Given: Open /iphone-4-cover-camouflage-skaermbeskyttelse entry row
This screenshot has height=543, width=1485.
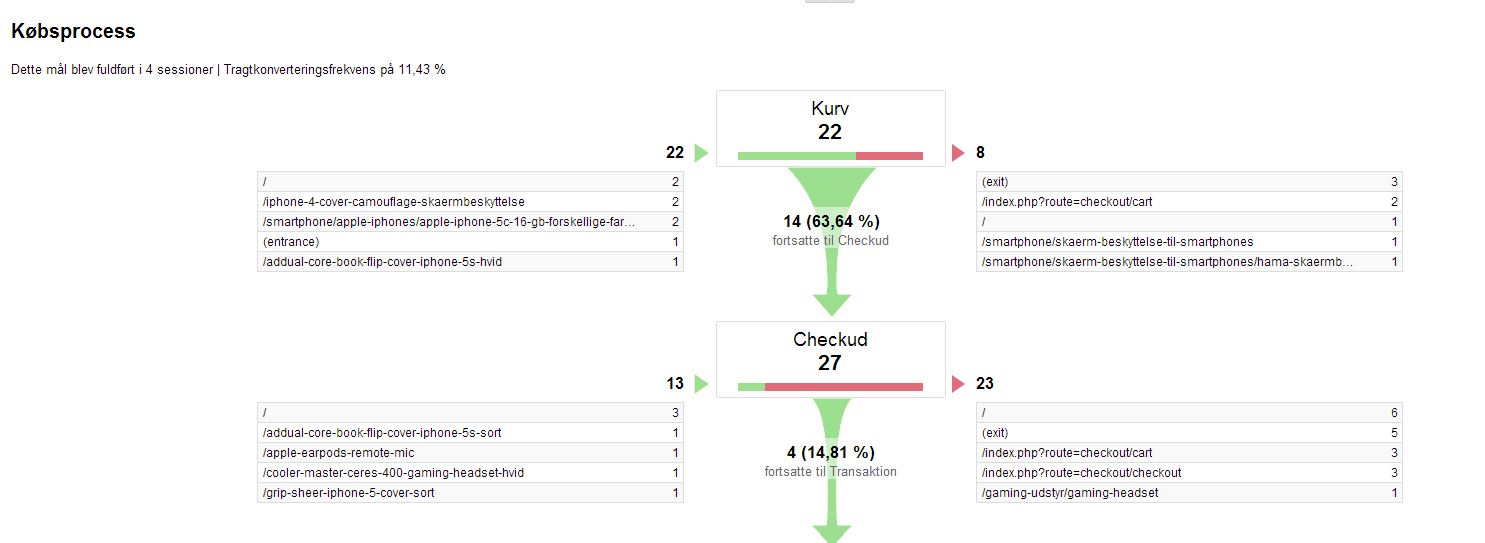Looking at the screenshot, I should tap(471, 202).
